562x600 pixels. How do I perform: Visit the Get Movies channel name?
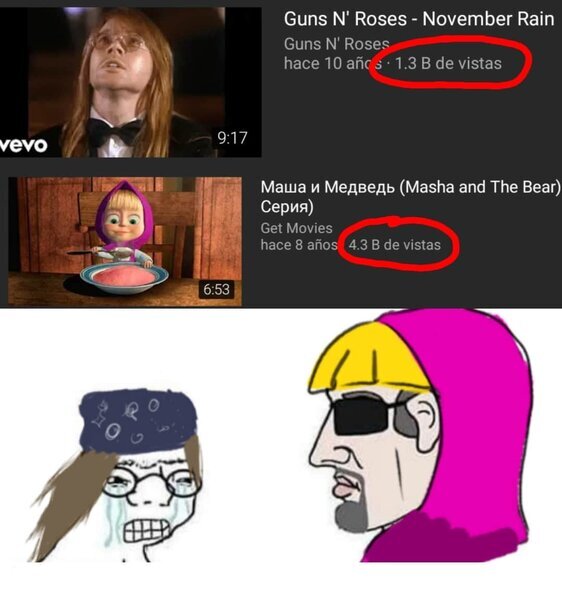[296, 228]
